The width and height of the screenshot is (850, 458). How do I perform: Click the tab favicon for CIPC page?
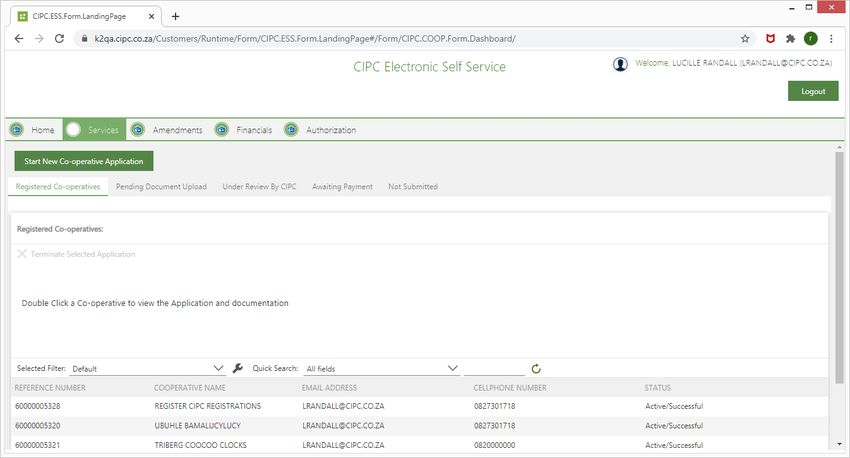pyautogui.click(x=22, y=16)
